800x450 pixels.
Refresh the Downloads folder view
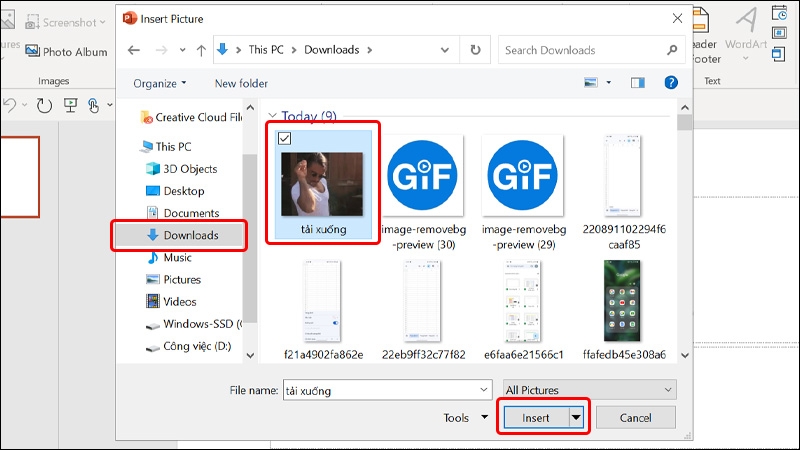(x=475, y=50)
